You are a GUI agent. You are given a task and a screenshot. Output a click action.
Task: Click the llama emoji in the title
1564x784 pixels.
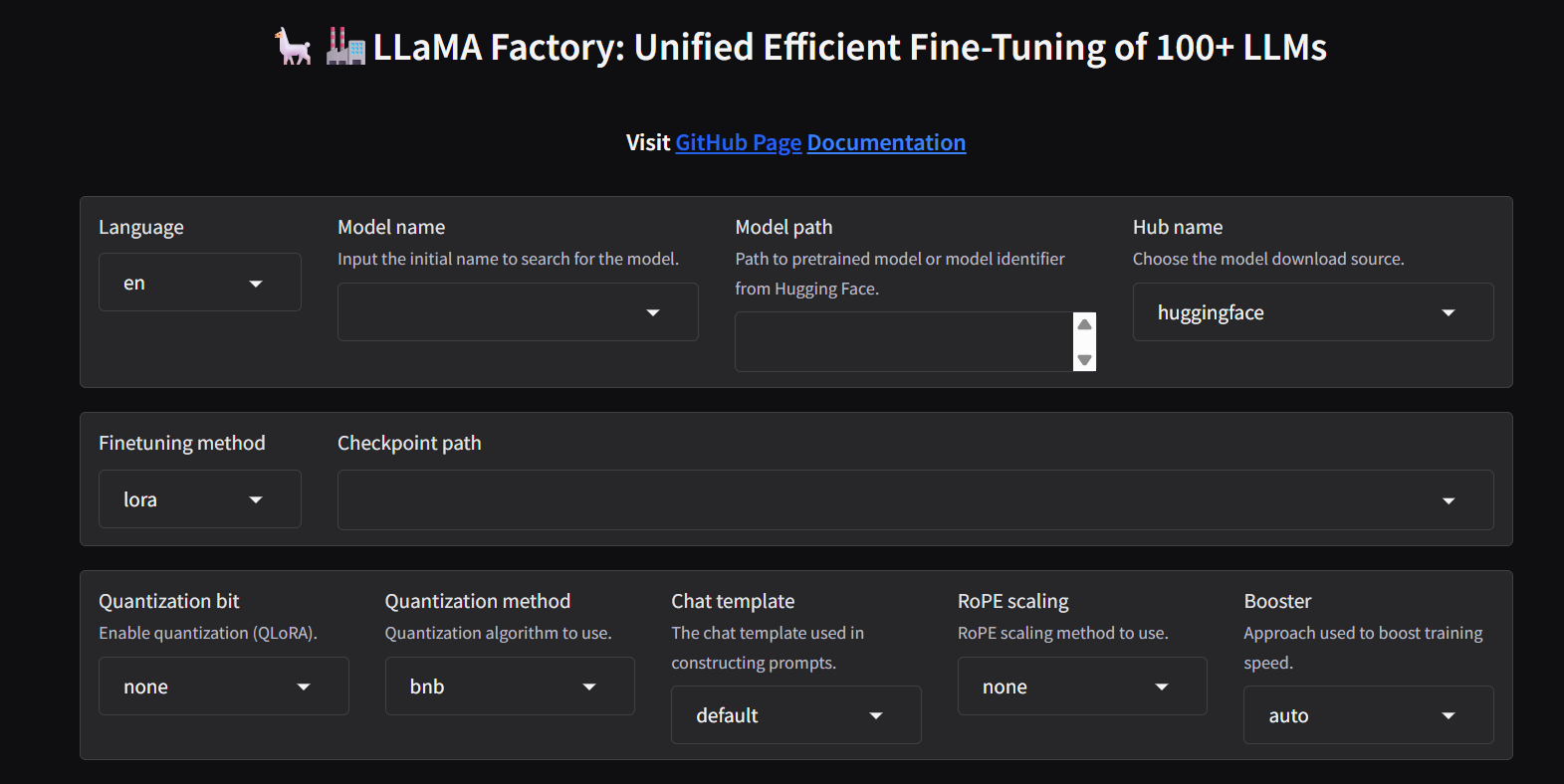pos(291,47)
